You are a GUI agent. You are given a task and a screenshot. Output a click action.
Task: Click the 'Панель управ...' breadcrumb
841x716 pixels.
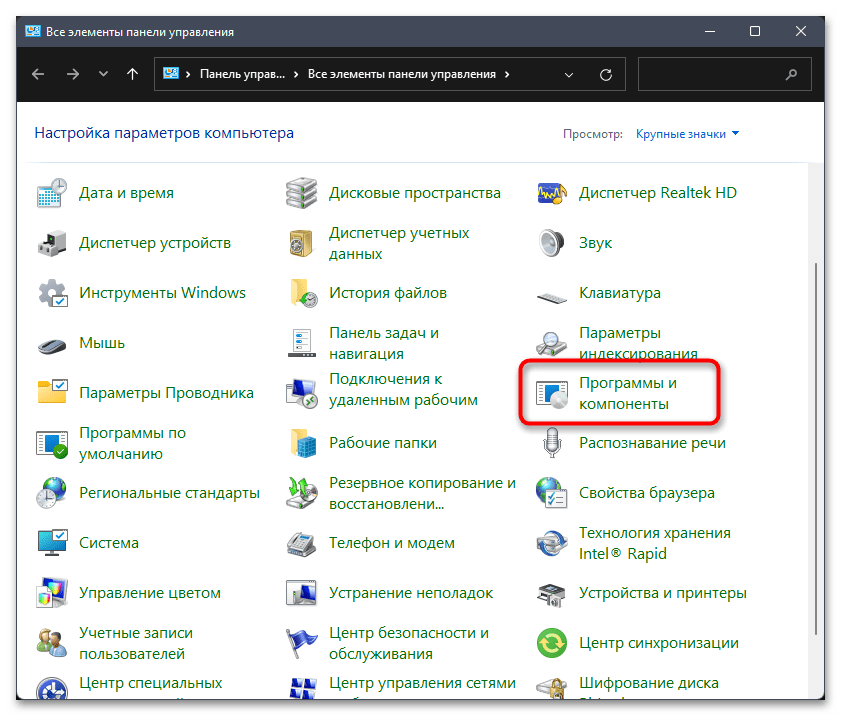coord(241,74)
